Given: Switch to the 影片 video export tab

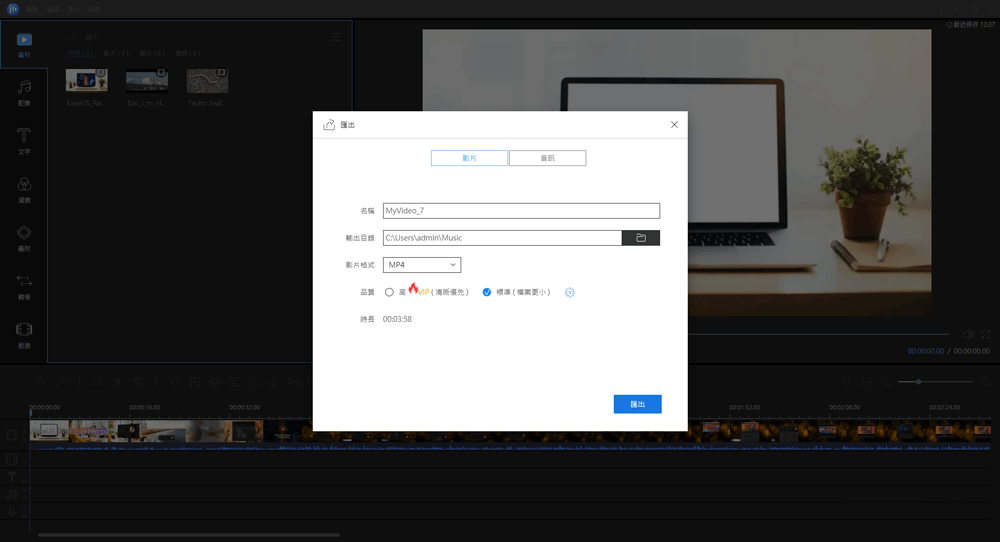Looking at the screenshot, I should tap(469, 158).
